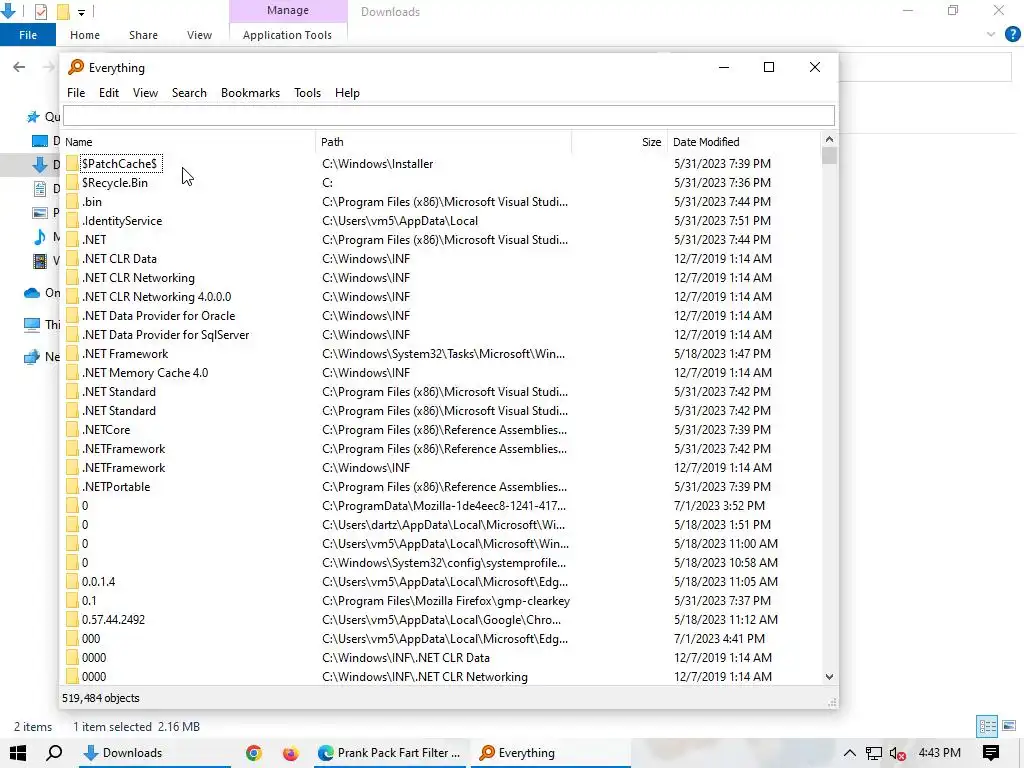Open Share tab in File Explorer ribbon
Image resolution: width=1024 pixels, height=768 pixels.
(x=143, y=35)
